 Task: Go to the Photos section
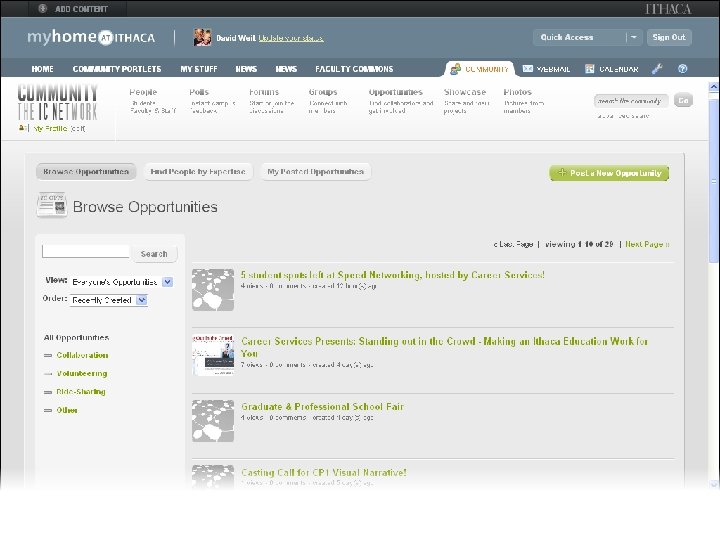click(x=518, y=92)
